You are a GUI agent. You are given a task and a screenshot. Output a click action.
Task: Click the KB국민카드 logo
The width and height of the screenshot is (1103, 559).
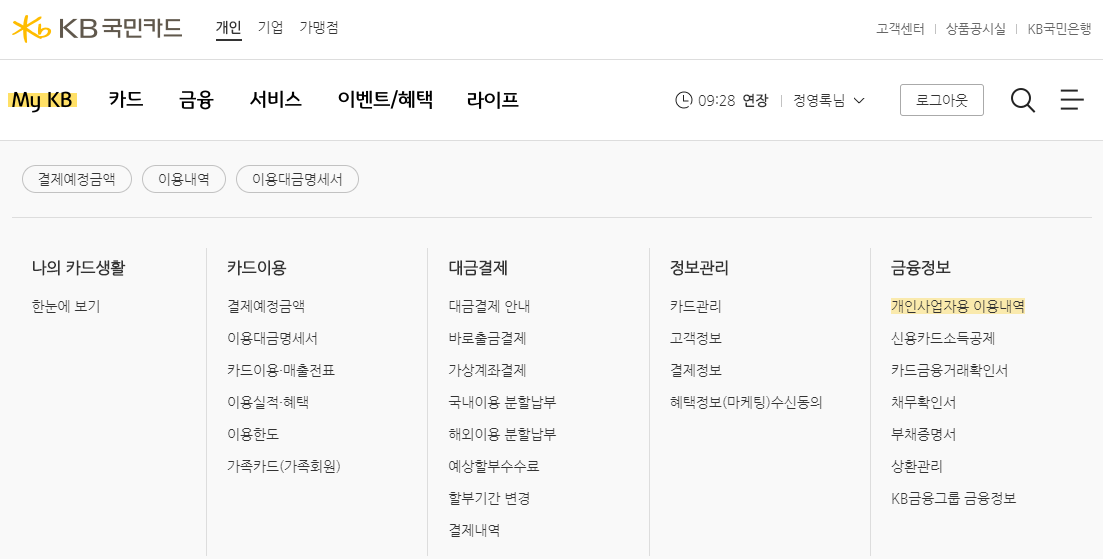click(x=97, y=28)
